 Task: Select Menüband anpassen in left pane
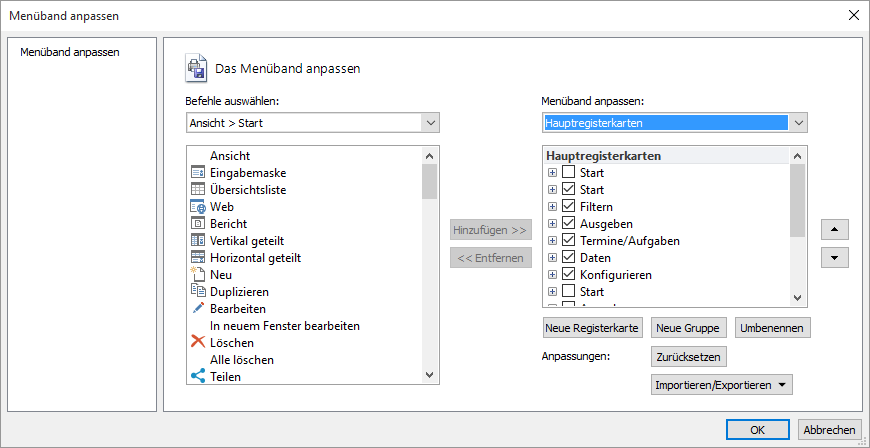coord(70,52)
